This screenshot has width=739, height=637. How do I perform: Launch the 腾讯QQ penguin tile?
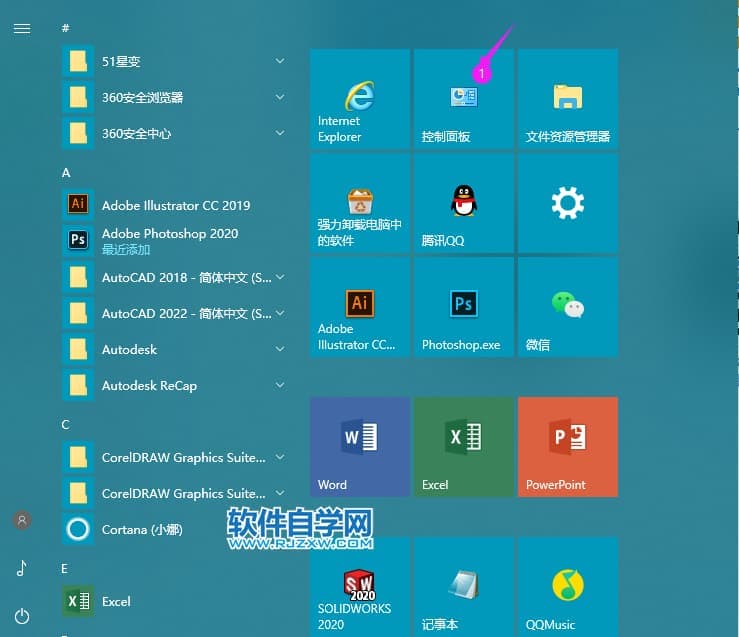click(x=463, y=204)
